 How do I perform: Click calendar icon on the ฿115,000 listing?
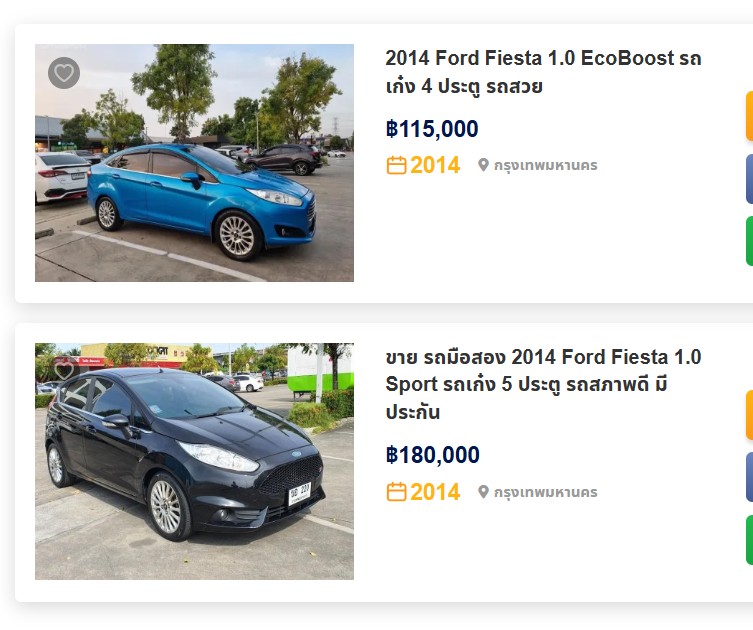(x=396, y=165)
